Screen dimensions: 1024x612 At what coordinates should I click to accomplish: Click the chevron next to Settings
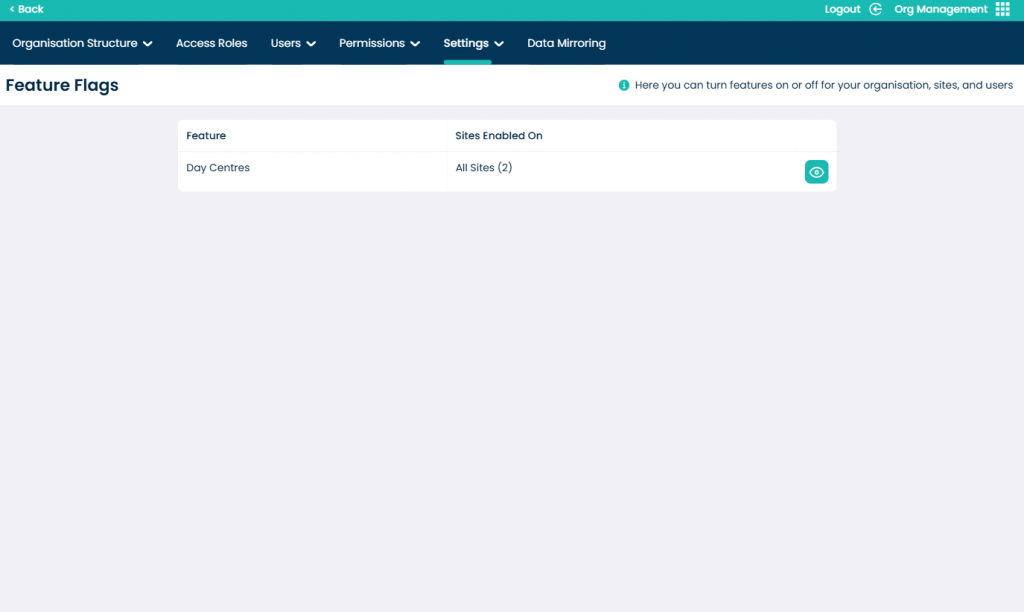(x=499, y=44)
